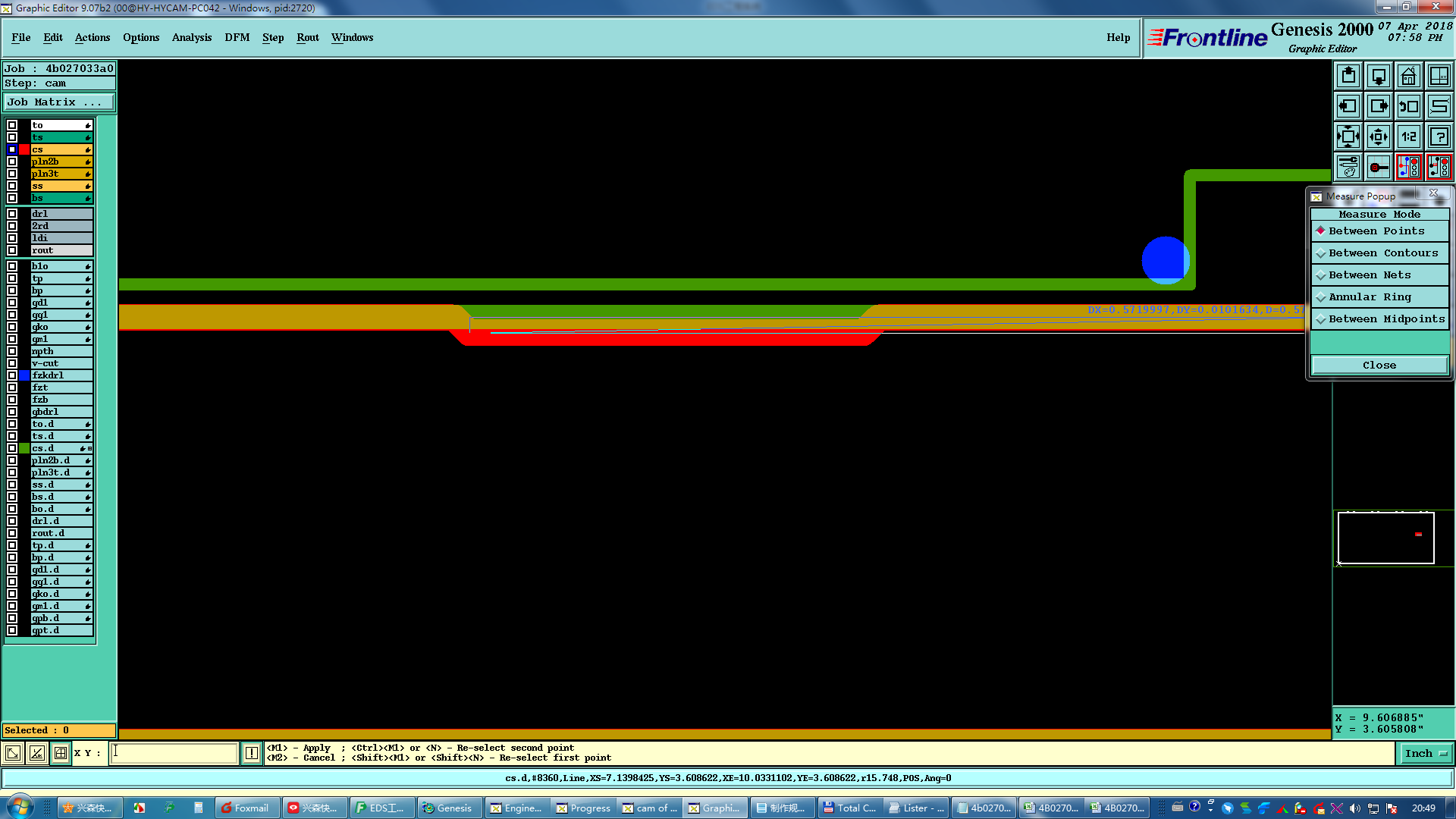Open the cs.d layer options arrow
The width and height of the screenshot is (1456, 819).
coord(83,448)
